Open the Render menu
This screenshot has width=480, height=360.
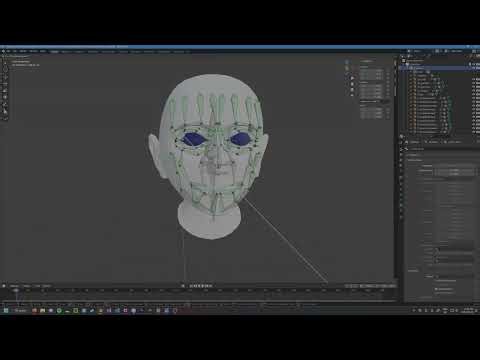pos(23,51)
